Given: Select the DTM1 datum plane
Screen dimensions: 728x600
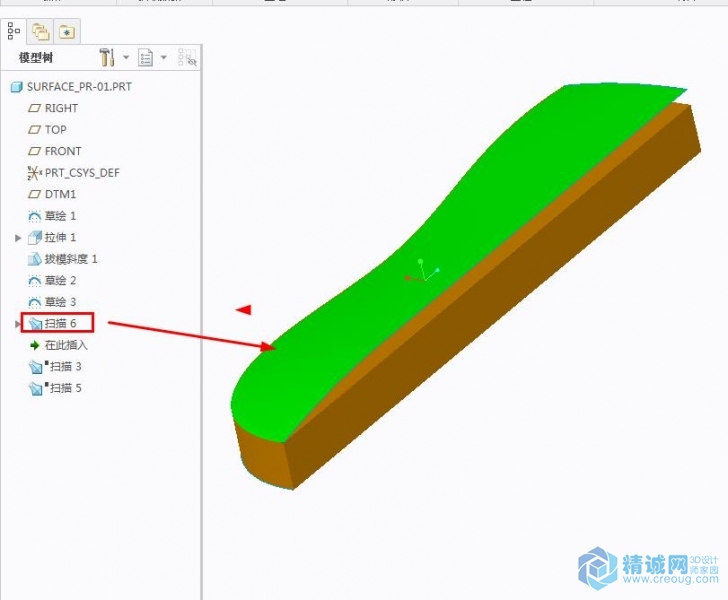Looking at the screenshot, I should click(60, 194).
